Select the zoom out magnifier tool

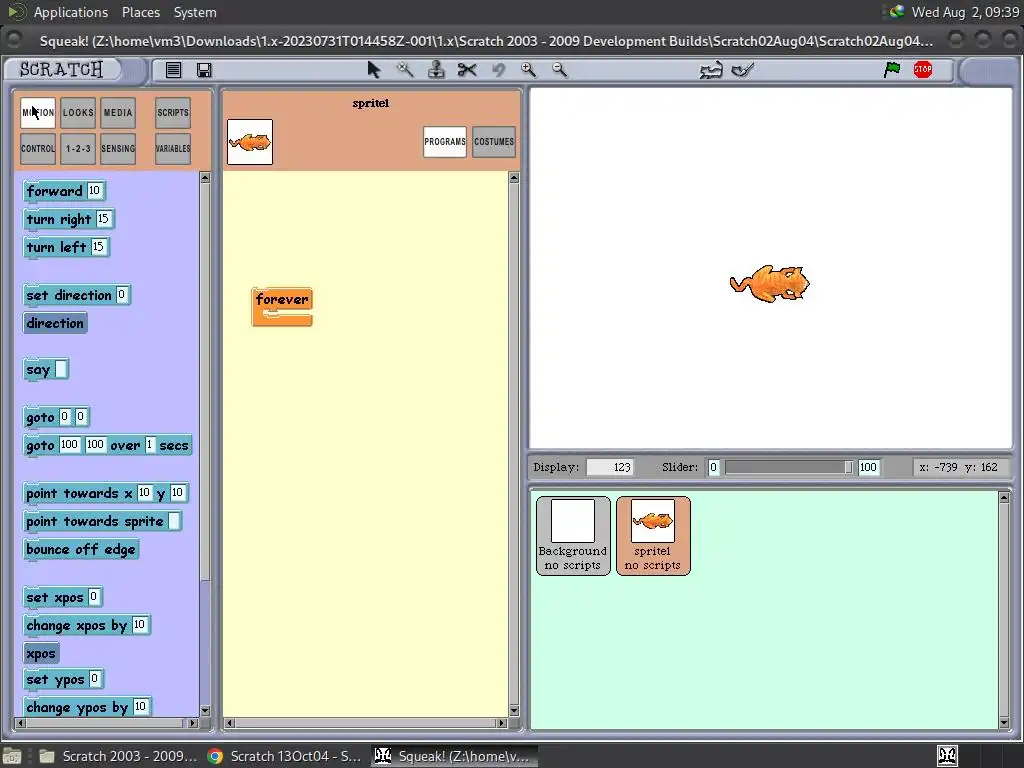(559, 69)
